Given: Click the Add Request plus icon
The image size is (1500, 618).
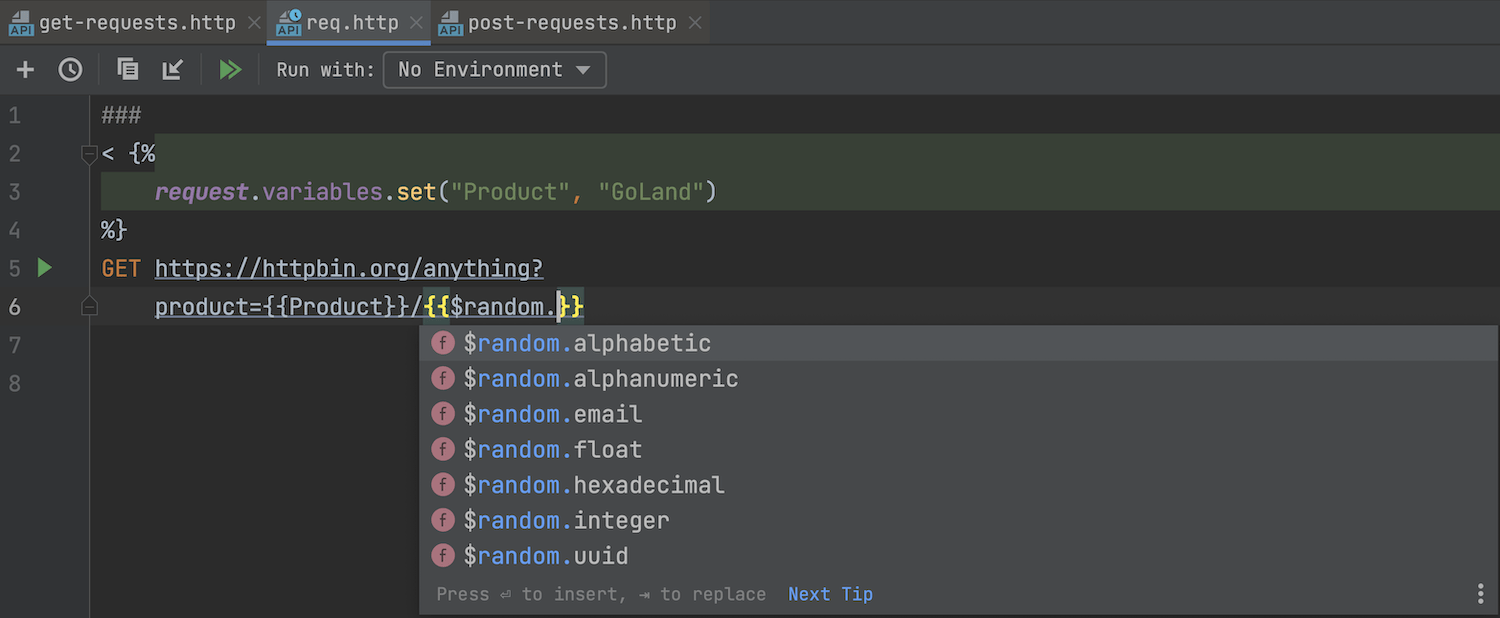Looking at the screenshot, I should [25, 70].
